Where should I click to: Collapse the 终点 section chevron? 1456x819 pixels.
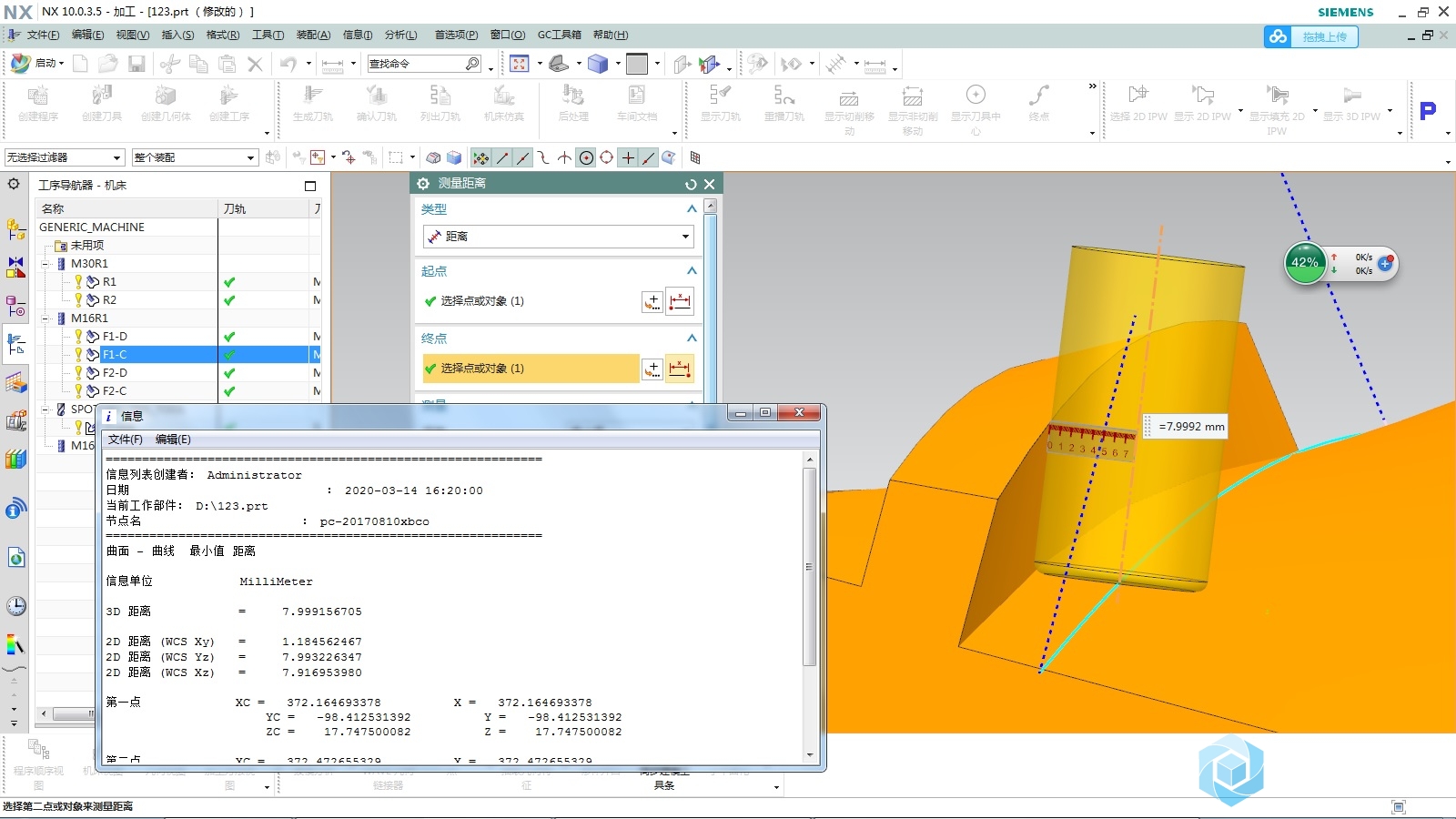692,339
